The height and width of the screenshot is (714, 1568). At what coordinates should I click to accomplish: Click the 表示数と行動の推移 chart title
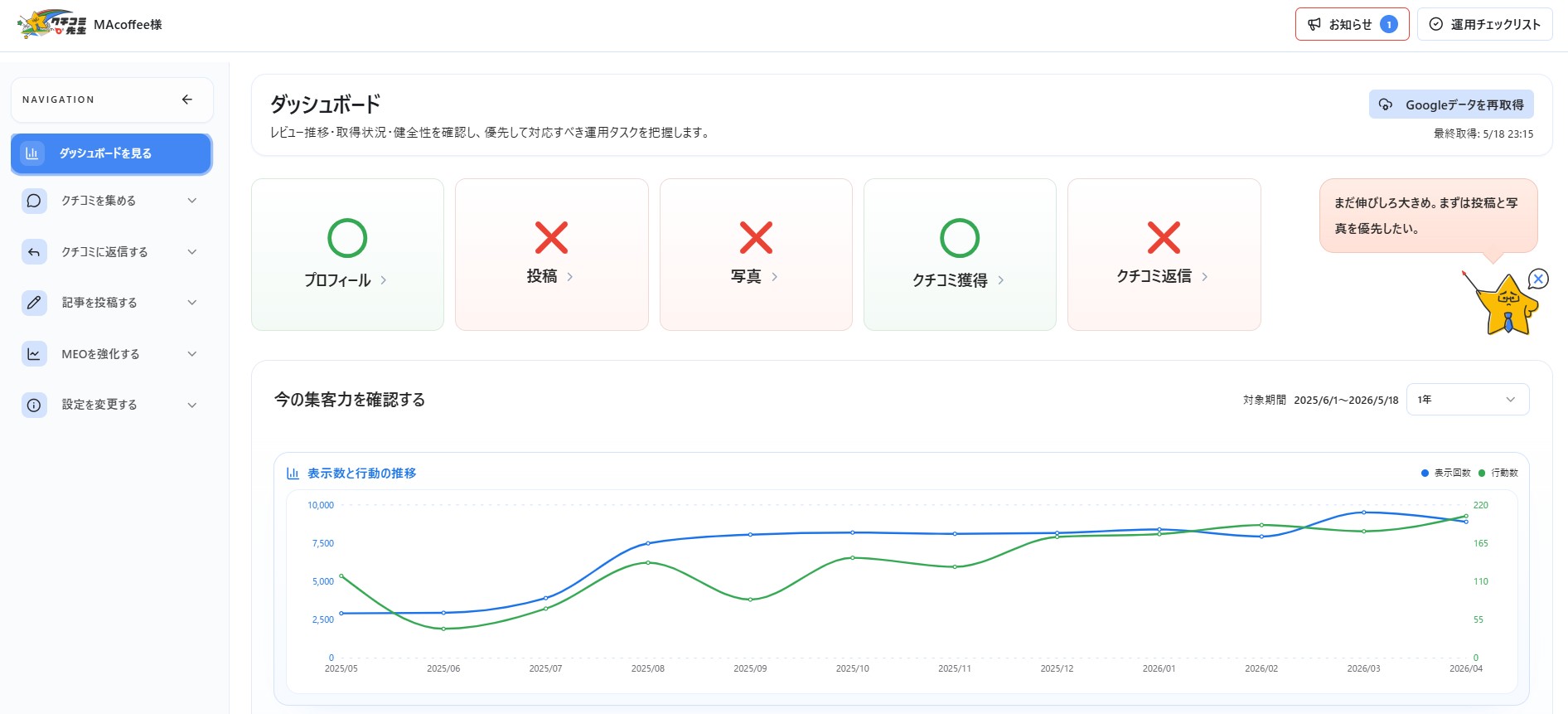[x=362, y=474]
